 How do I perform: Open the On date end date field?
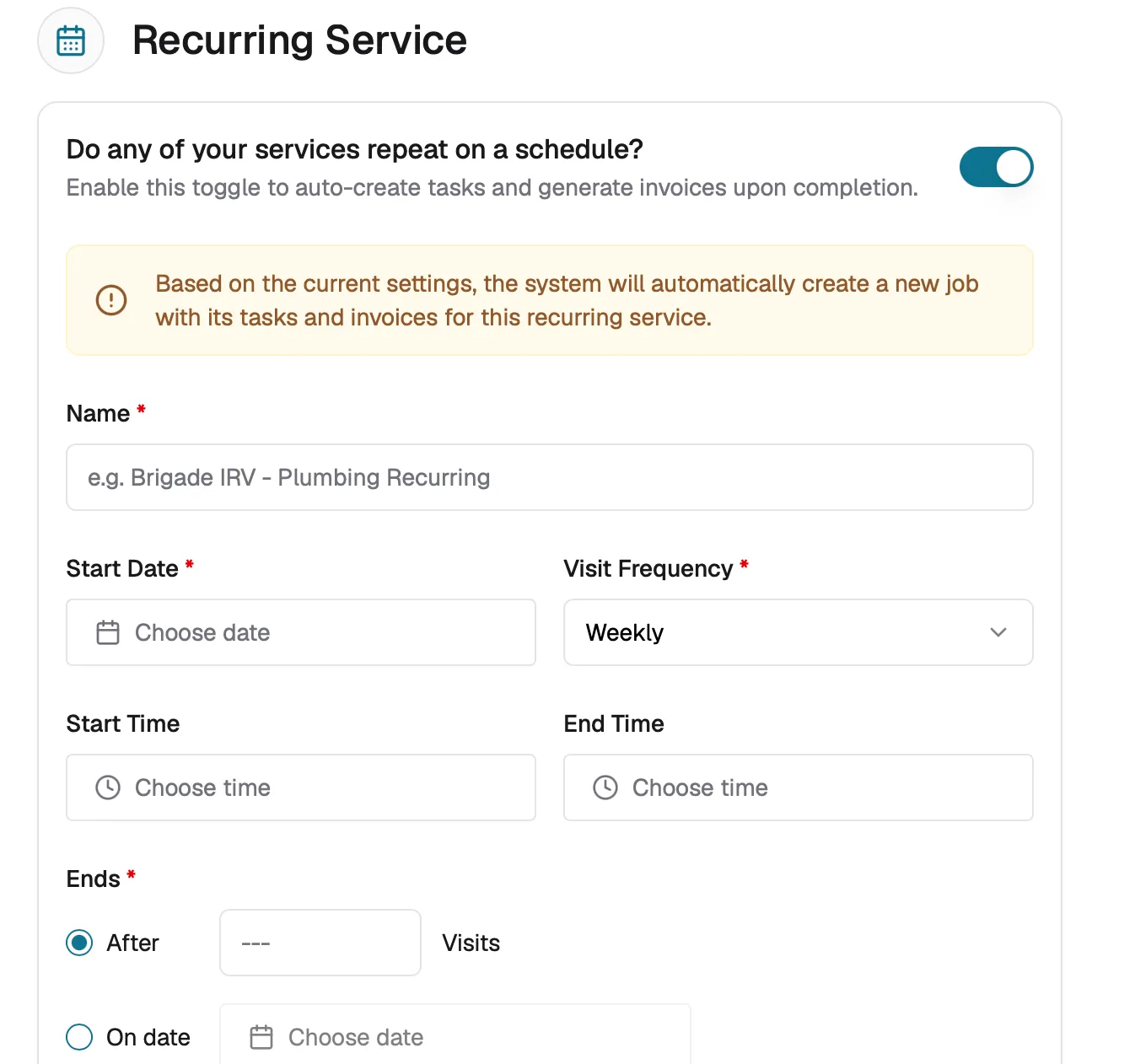pyautogui.click(x=455, y=1034)
